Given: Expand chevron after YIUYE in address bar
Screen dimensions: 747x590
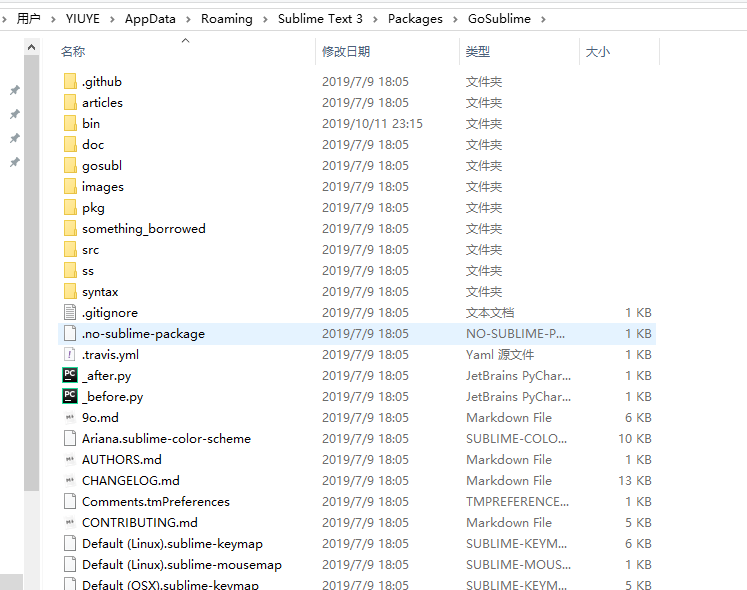Looking at the screenshot, I should click(112, 19).
